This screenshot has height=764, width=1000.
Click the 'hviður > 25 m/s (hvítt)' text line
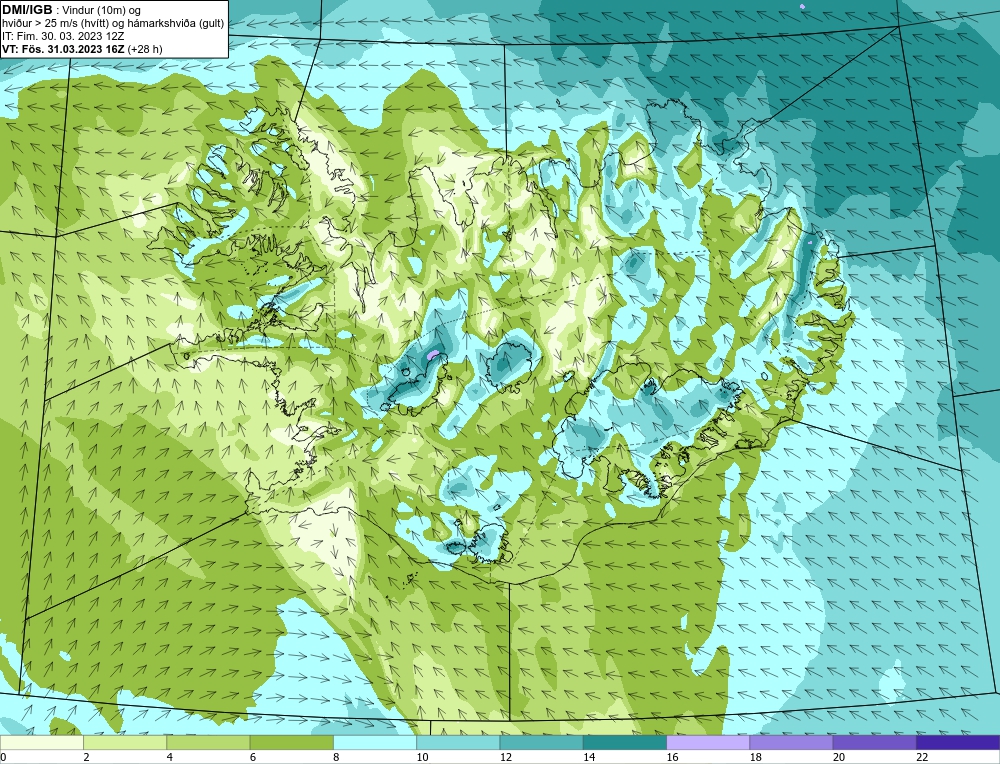[x=113, y=24]
